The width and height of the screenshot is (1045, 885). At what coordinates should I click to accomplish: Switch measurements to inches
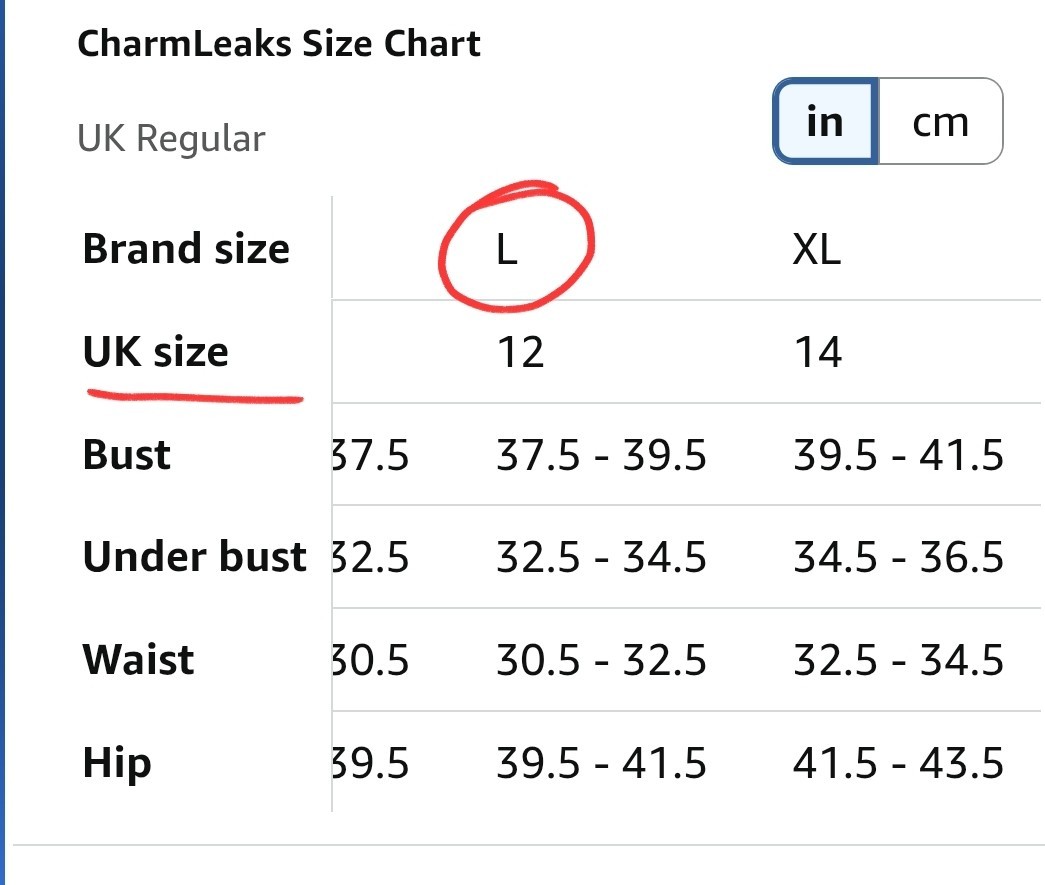[825, 122]
